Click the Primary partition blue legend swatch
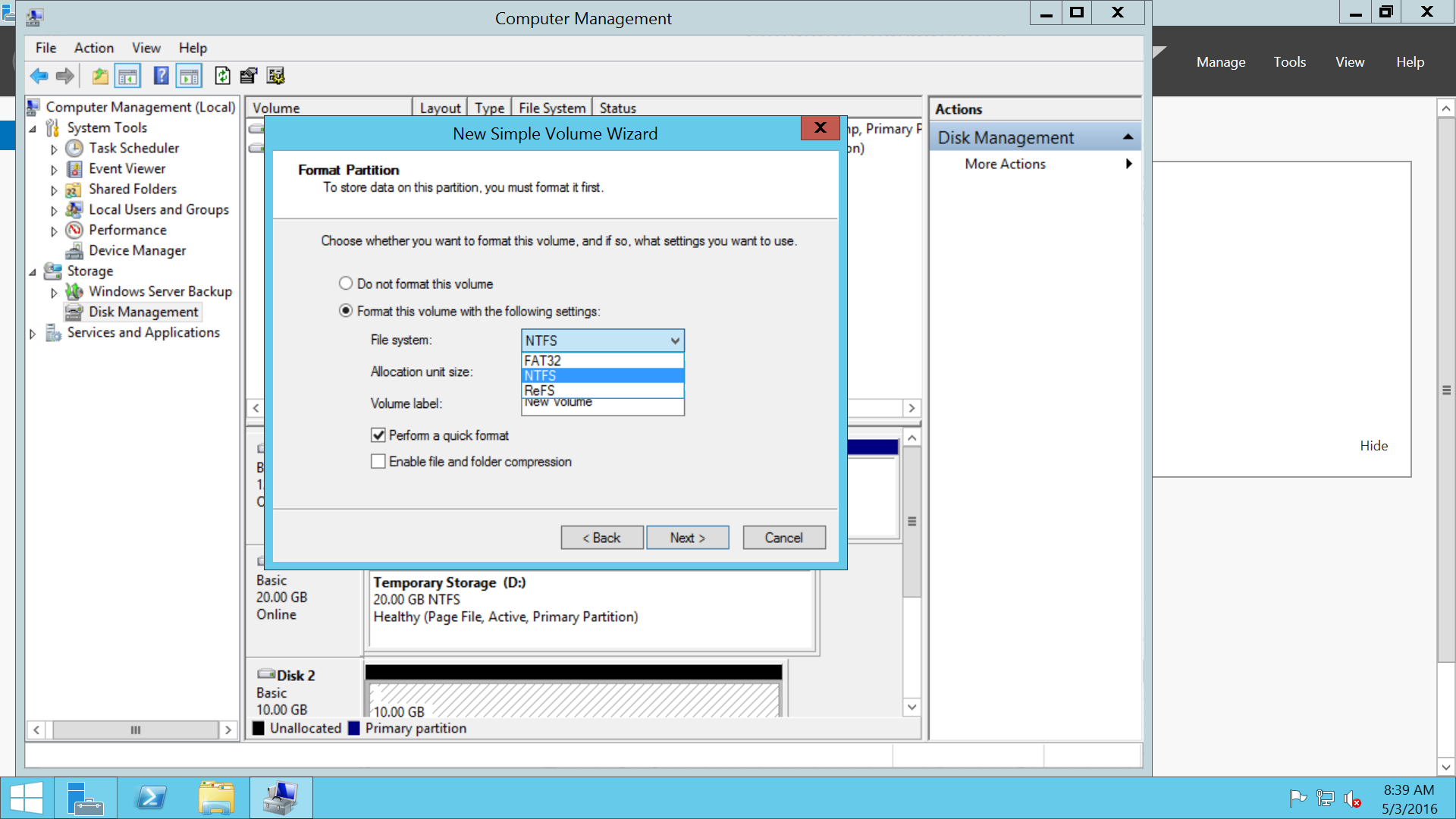This screenshot has height=819, width=1456. click(x=354, y=728)
